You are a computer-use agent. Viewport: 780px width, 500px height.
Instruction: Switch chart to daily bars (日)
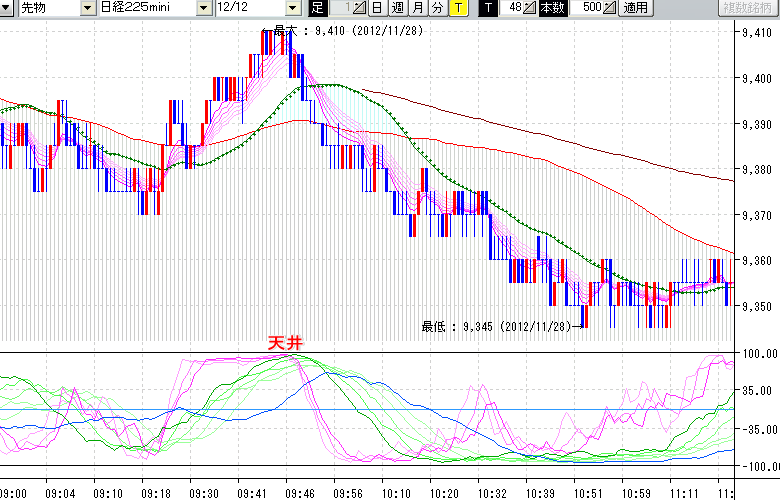(x=377, y=8)
